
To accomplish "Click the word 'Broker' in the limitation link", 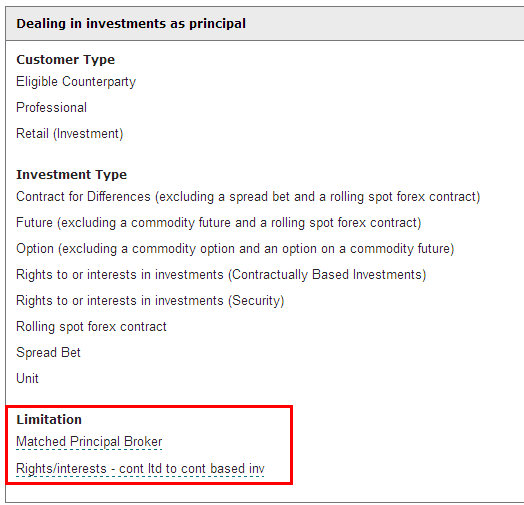I will point(143,441).
